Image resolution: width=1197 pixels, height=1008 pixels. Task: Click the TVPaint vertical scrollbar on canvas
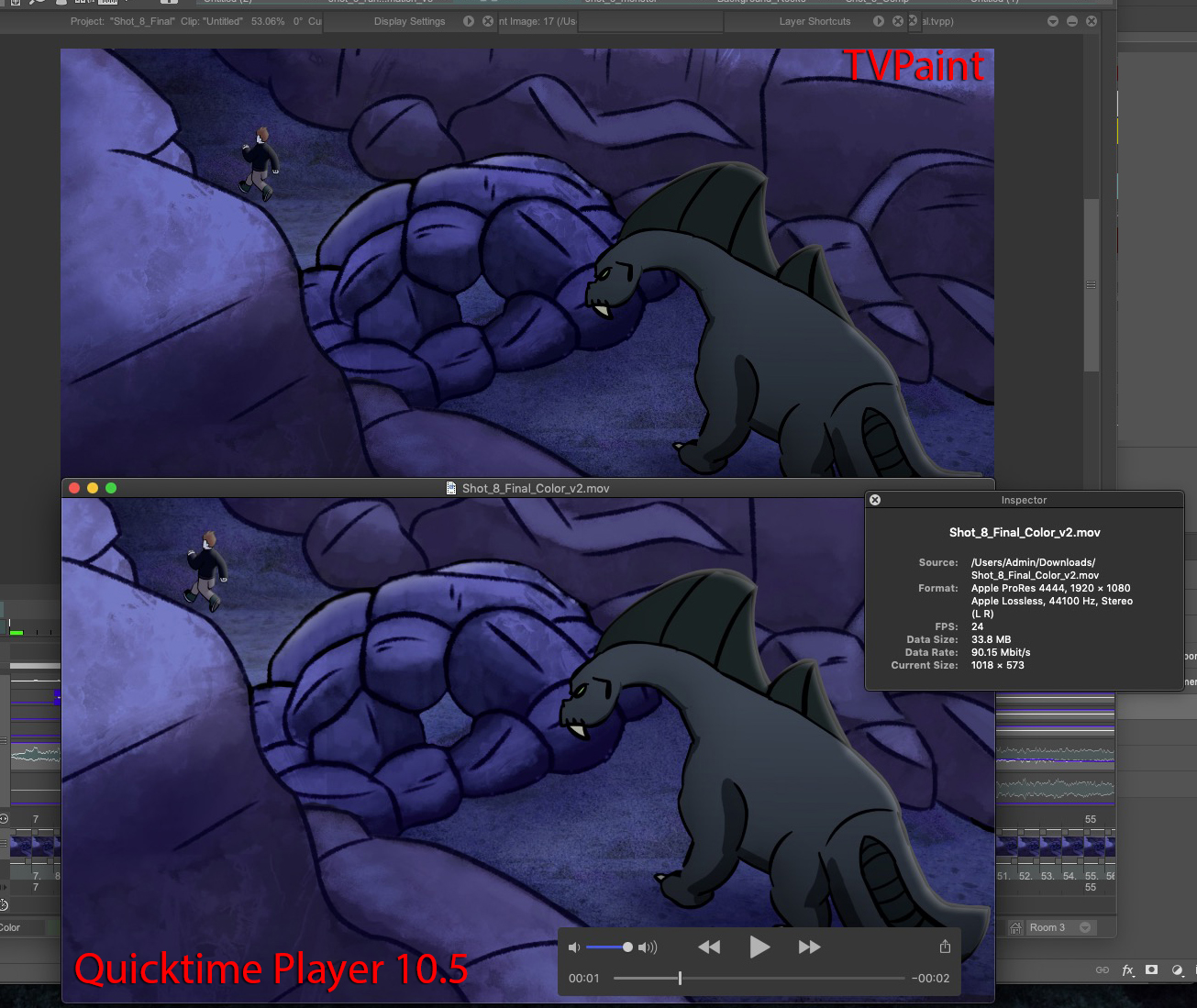point(1091,284)
